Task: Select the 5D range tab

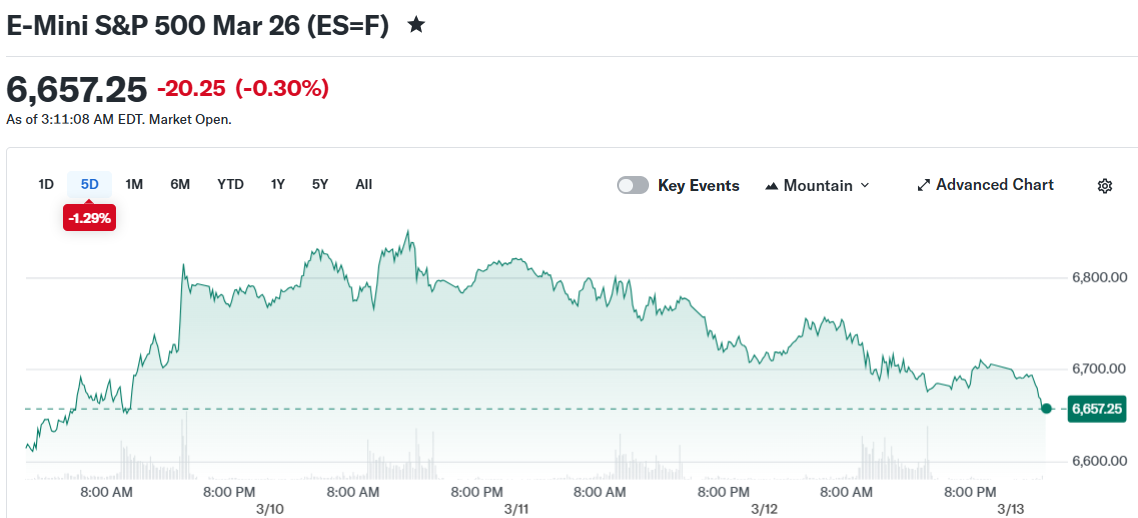Action: pos(89,184)
